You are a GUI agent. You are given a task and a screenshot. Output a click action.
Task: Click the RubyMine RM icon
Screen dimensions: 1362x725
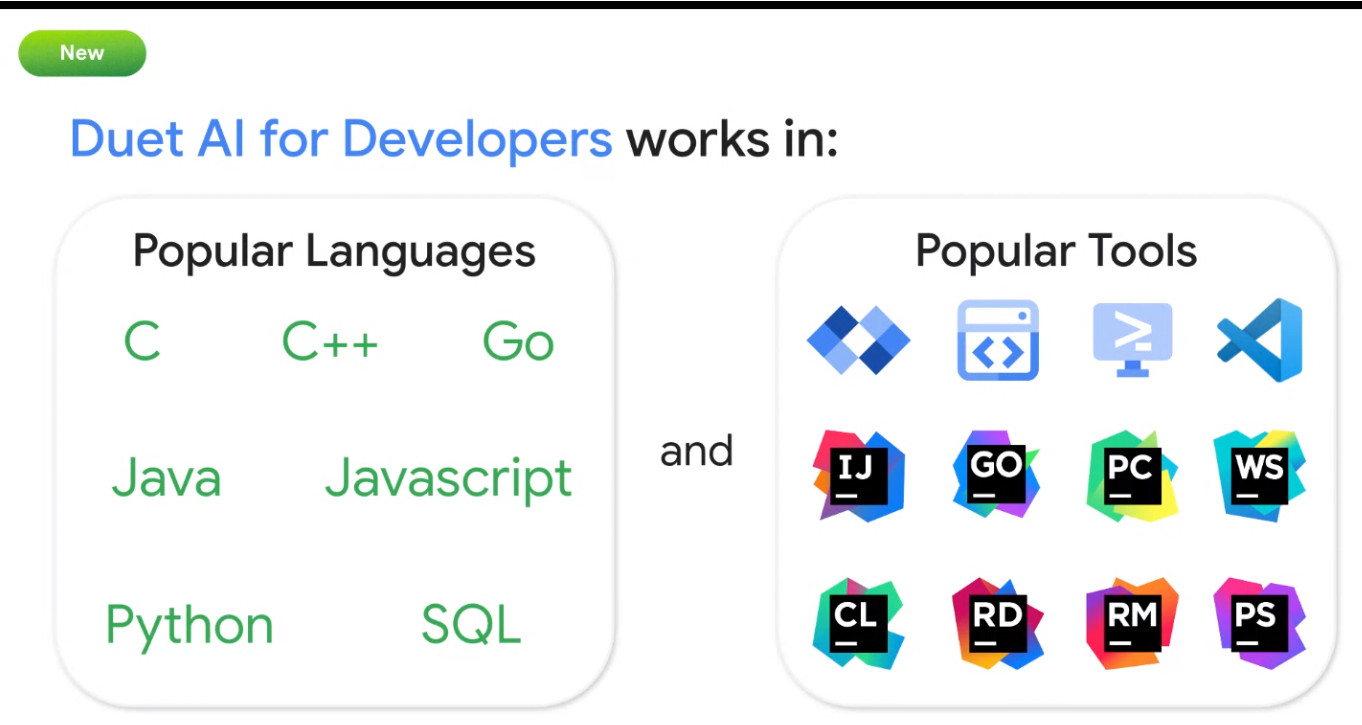click(1132, 623)
